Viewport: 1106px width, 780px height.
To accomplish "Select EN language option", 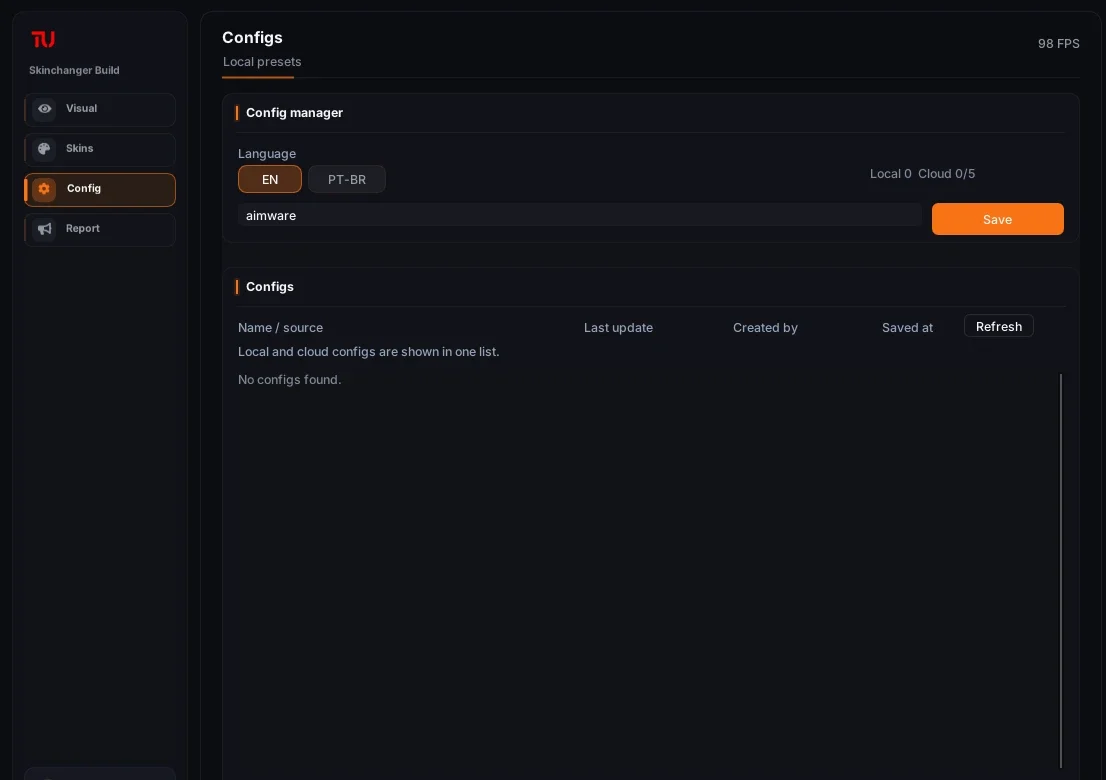I will click(x=269, y=179).
